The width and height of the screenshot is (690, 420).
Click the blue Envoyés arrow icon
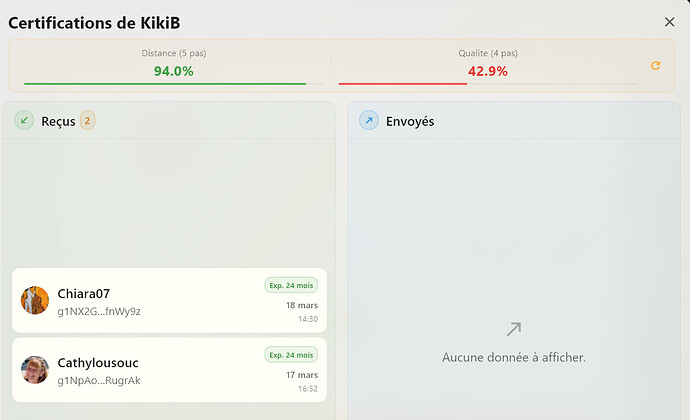pos(369,121)
